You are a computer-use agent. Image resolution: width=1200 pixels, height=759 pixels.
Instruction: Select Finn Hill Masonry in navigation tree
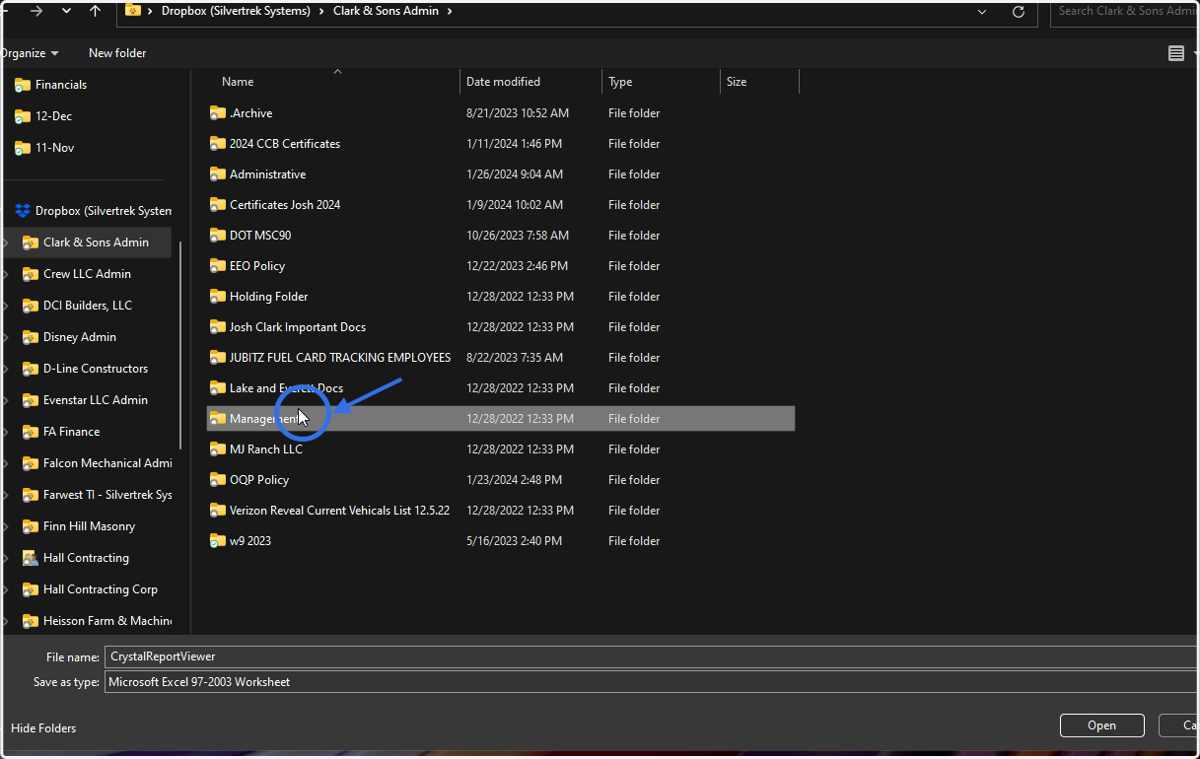pyautogui.click(x=89, y=526)
